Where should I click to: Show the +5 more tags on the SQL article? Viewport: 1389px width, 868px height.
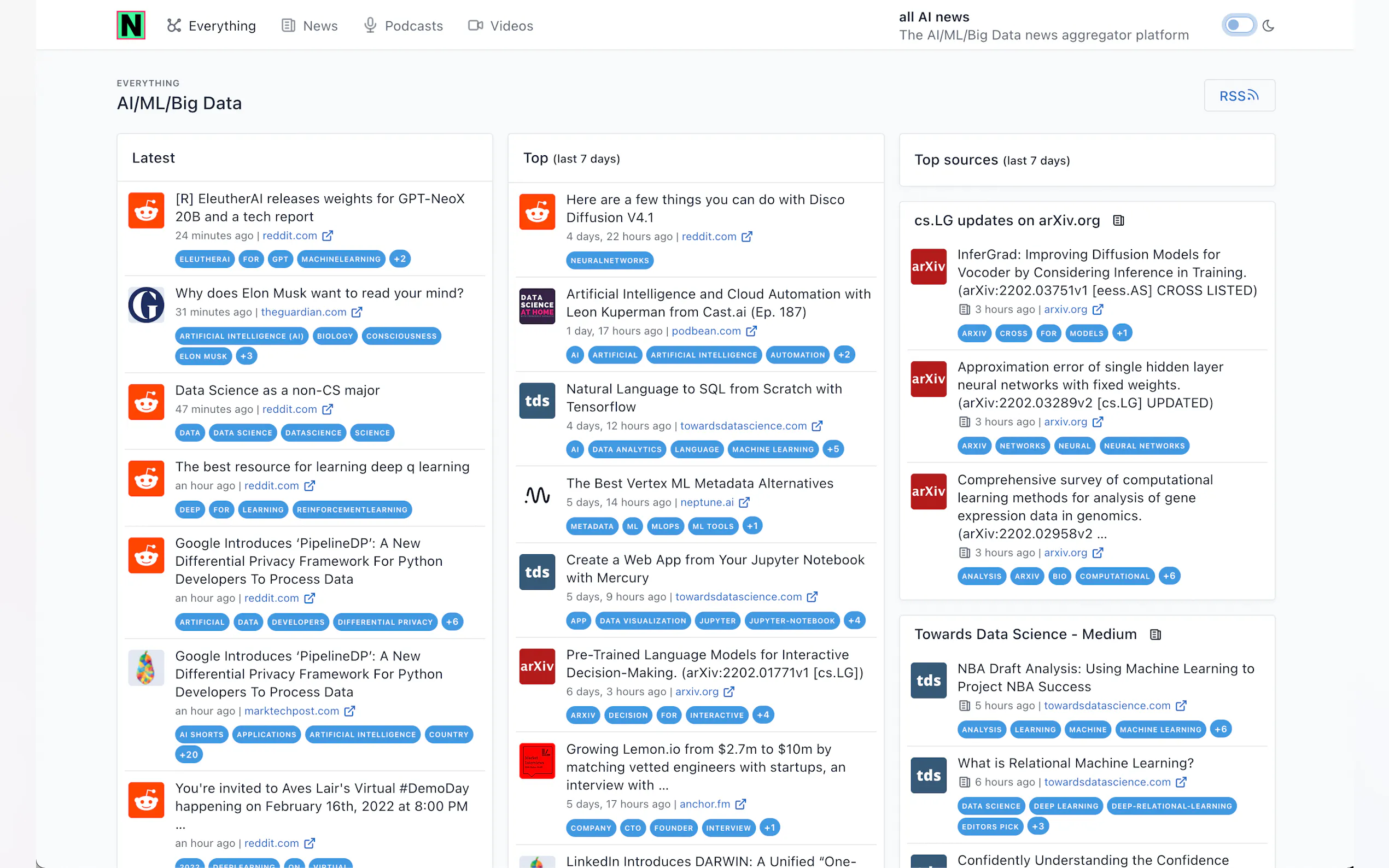(833, 449)
